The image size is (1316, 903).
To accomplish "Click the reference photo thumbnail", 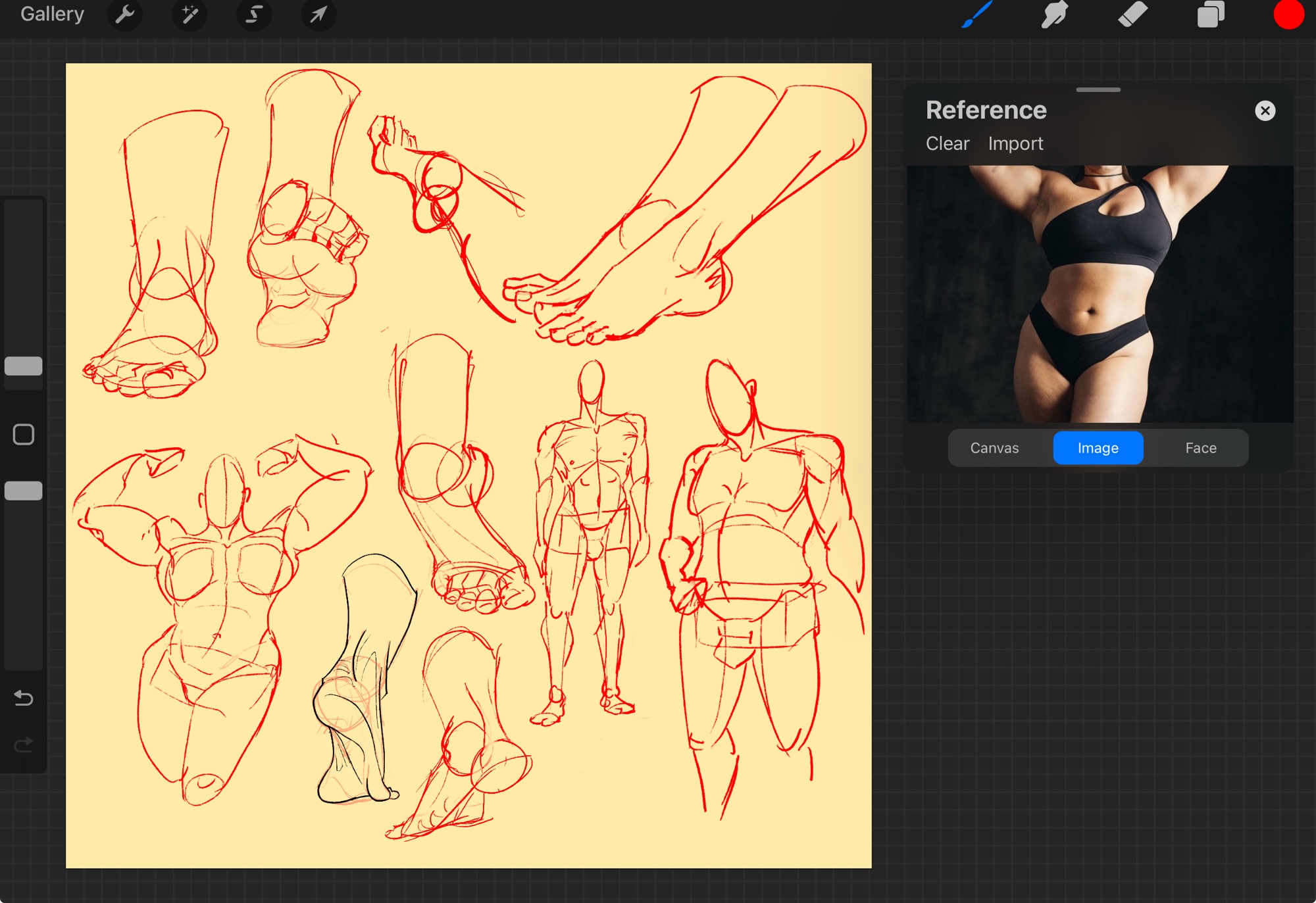I will [1100, 294].
